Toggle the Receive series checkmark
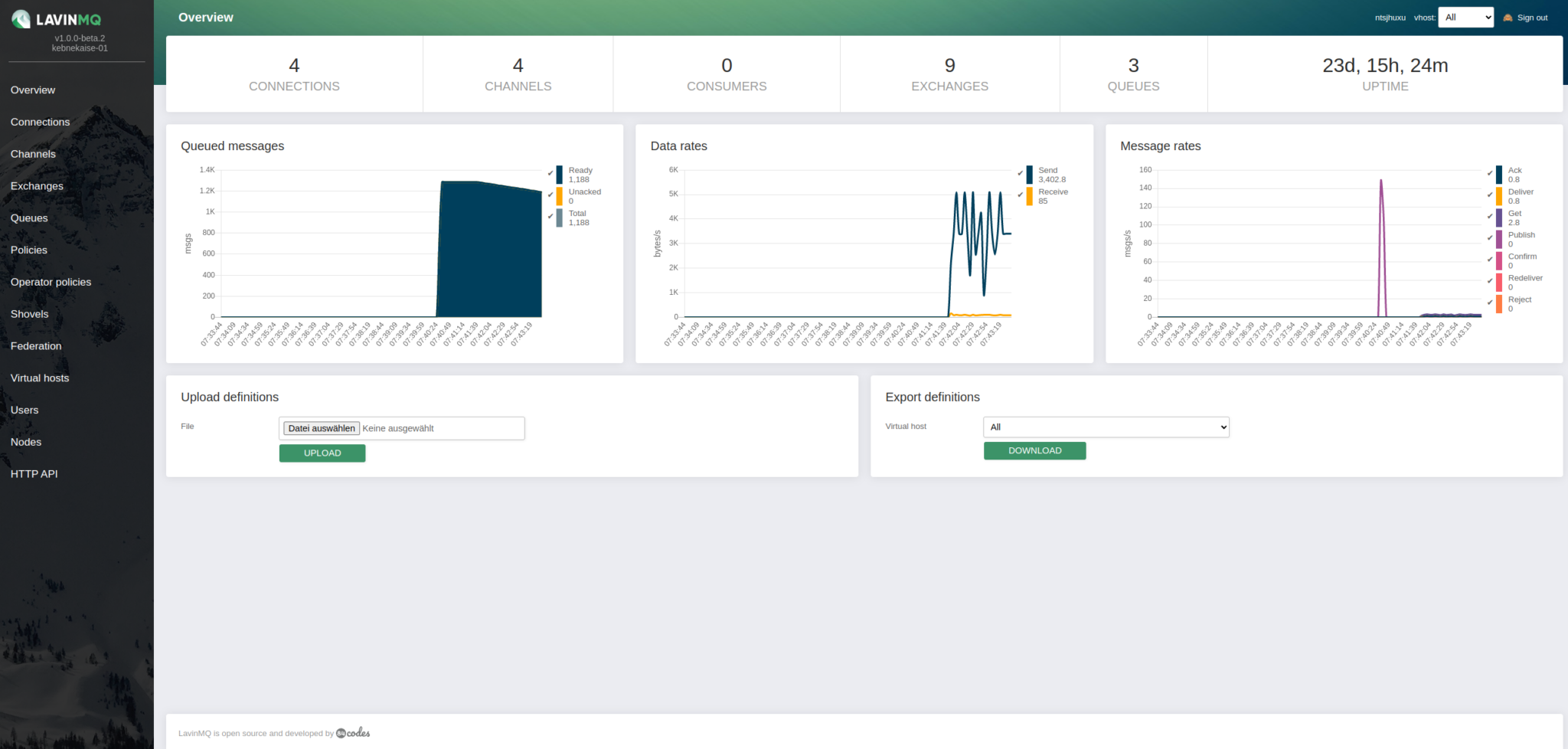The height and width of the screenshot is (749, 1568). click(1020, 195)
